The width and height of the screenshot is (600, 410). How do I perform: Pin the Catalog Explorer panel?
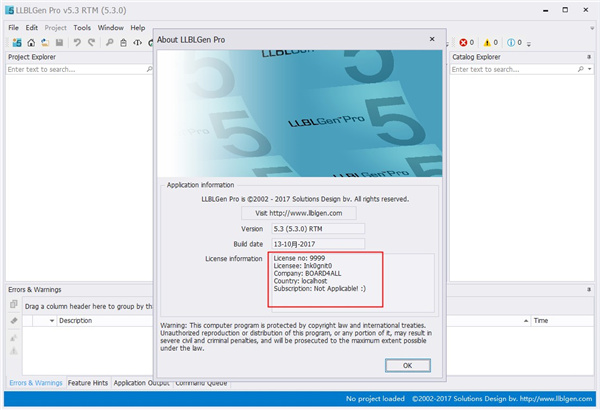pyautogui.click(x=589, y=57)
